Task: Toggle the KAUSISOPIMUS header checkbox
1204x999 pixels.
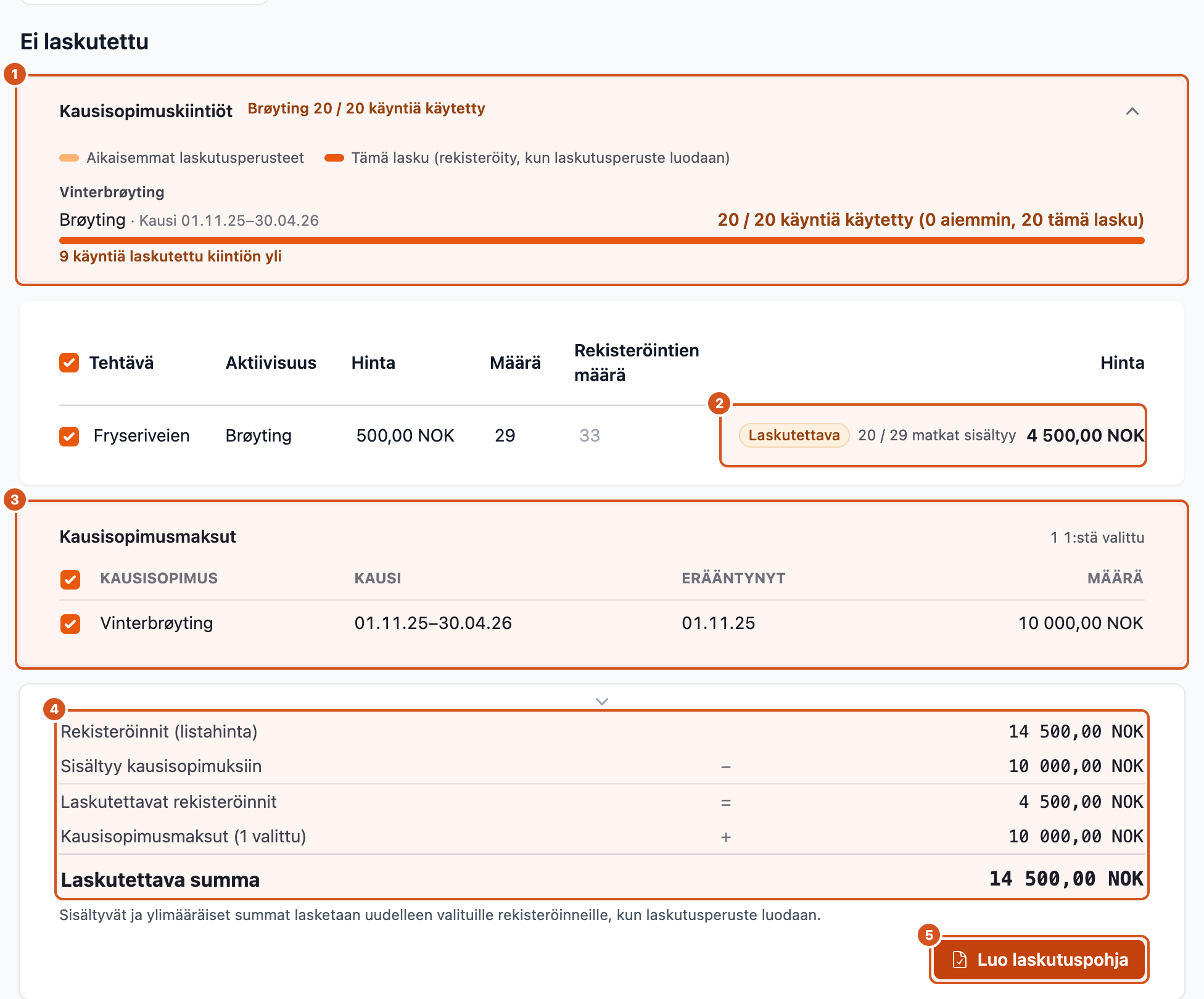Action: tap(70, 579)
